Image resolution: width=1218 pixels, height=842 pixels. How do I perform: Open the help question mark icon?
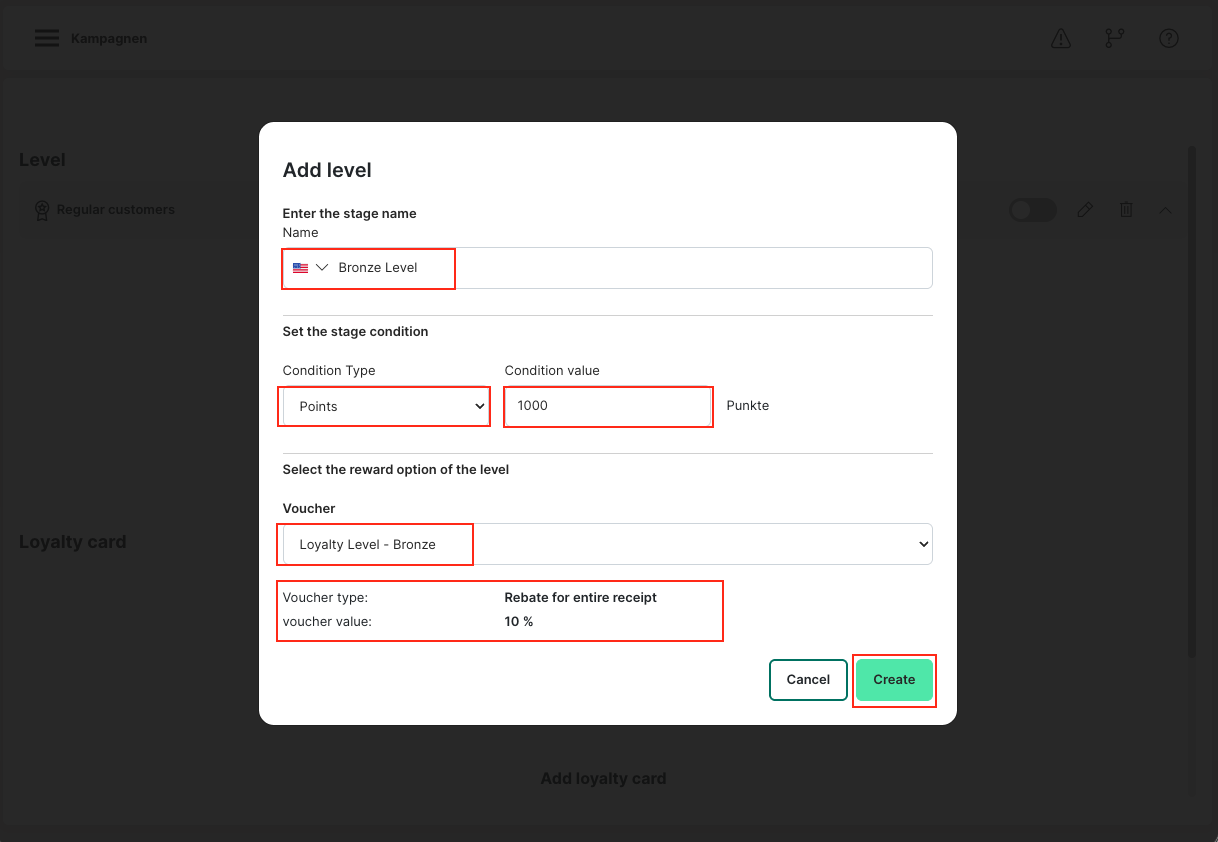pyautogui.click(x=1168, y=39)
